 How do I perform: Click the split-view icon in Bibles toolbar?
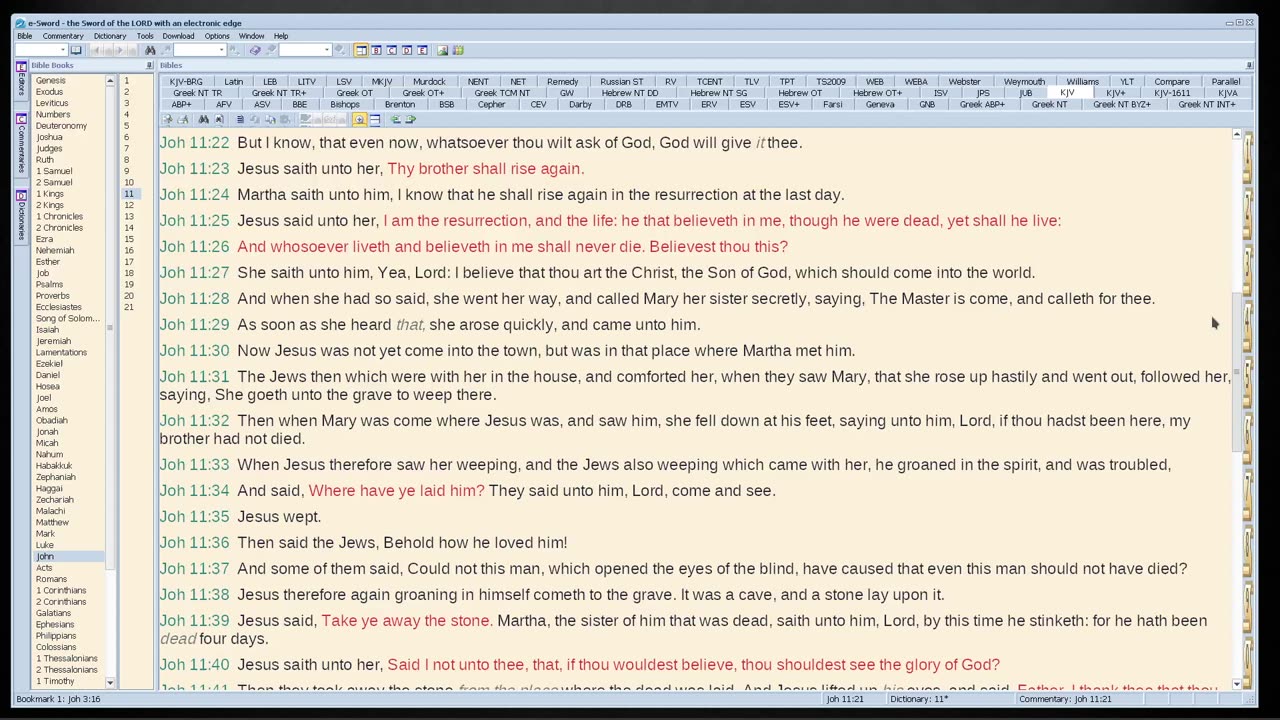click(x=375, y=119)
